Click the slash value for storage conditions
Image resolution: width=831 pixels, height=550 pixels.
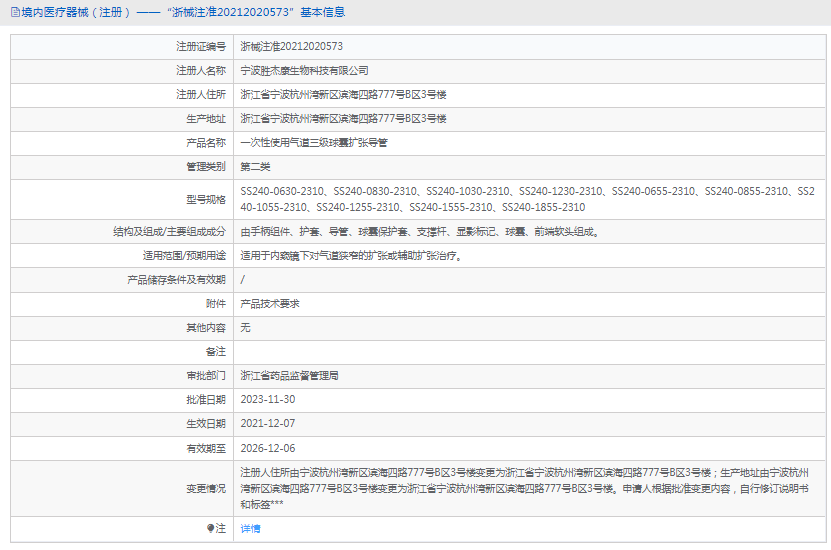243,280
